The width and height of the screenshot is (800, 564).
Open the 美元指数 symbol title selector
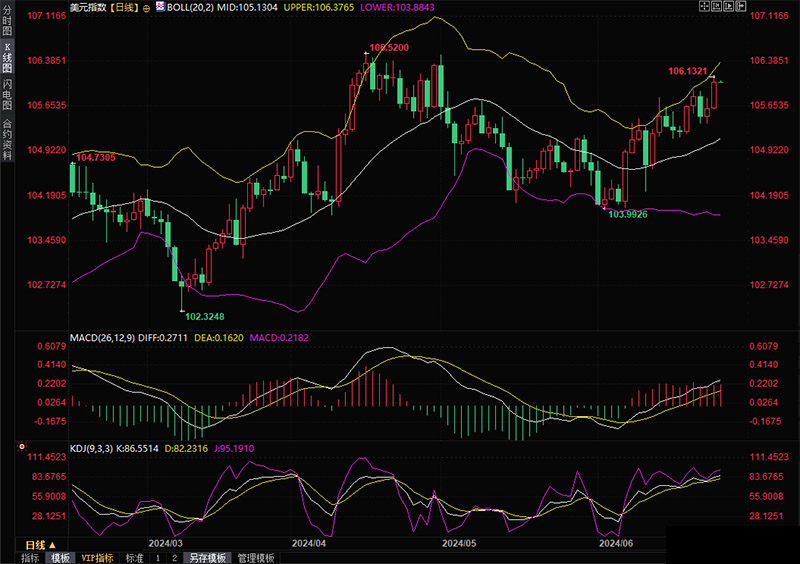coord(90,7)
